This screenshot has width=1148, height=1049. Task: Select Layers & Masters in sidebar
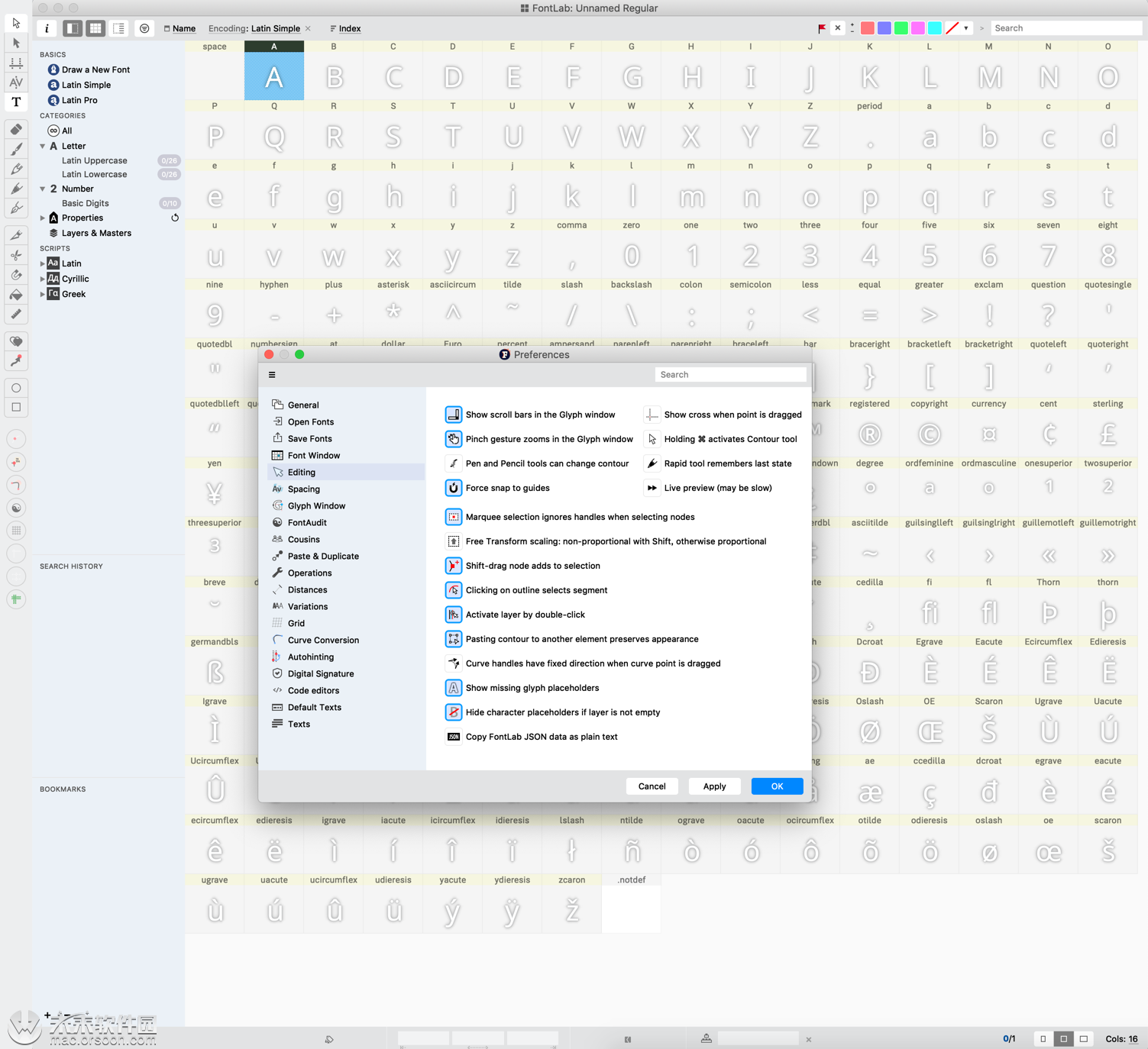pyautogui.click(x=96, y=233)
